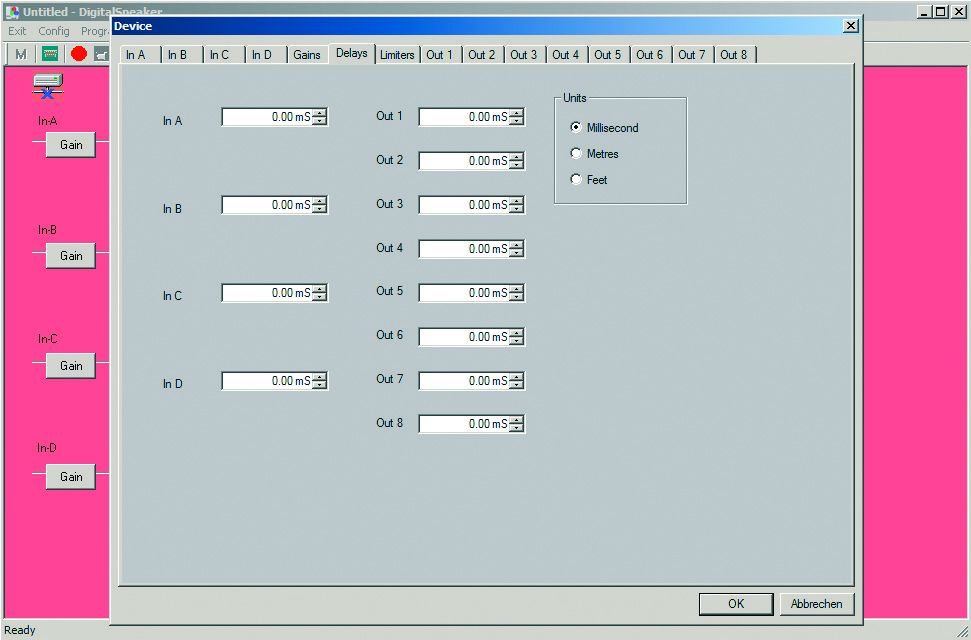Click the Gain block for In-C

pyautogui.click(x=71, y=366)
